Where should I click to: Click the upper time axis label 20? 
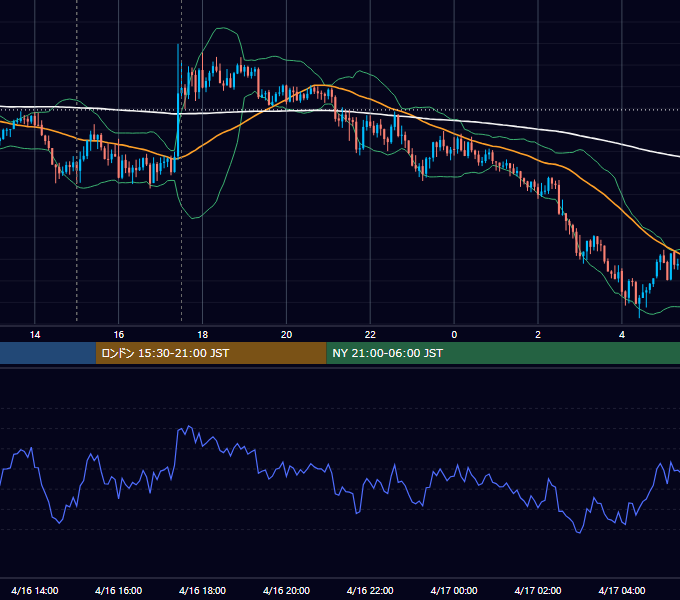286,335
